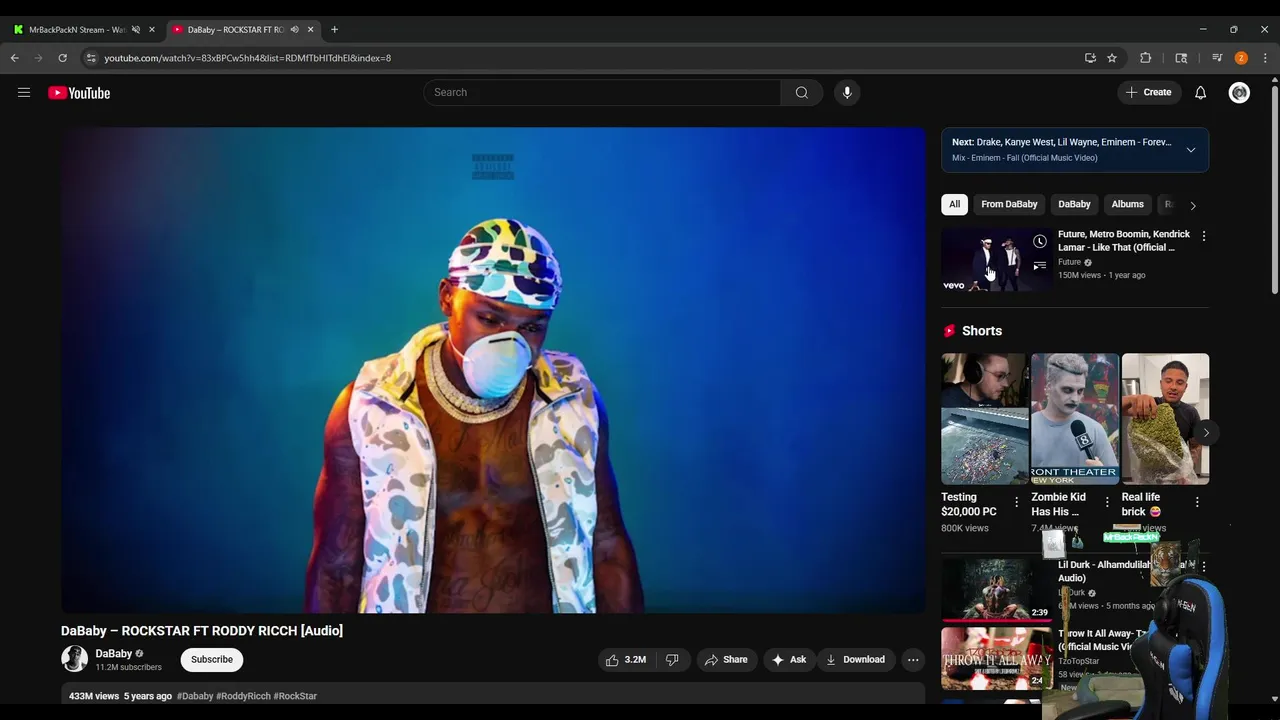Viewport: 1280px width, 720px height.
Task: Mute the DaBaby ROCKSTAR tab audio
Action: (294, 30)
